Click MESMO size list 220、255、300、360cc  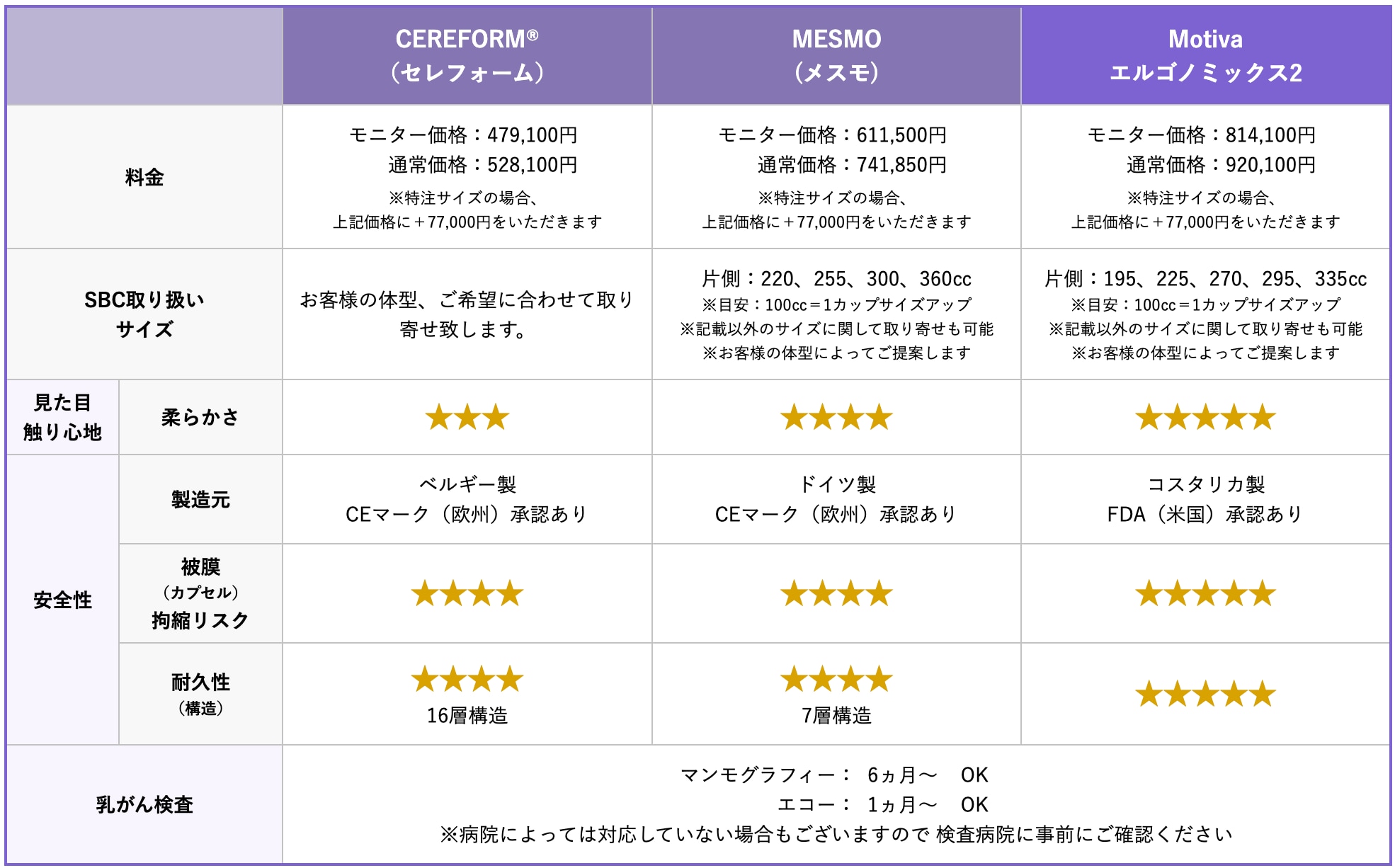click(836, 279)
